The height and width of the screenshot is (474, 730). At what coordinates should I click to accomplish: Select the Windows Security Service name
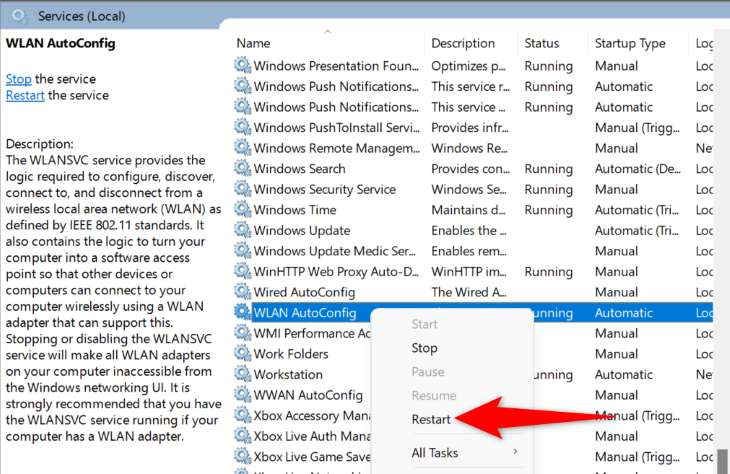click(324, 189)
